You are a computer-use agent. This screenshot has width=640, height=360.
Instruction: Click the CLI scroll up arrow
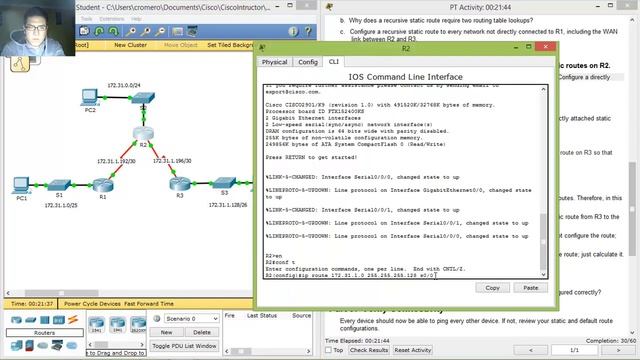[x=543, y=89]
